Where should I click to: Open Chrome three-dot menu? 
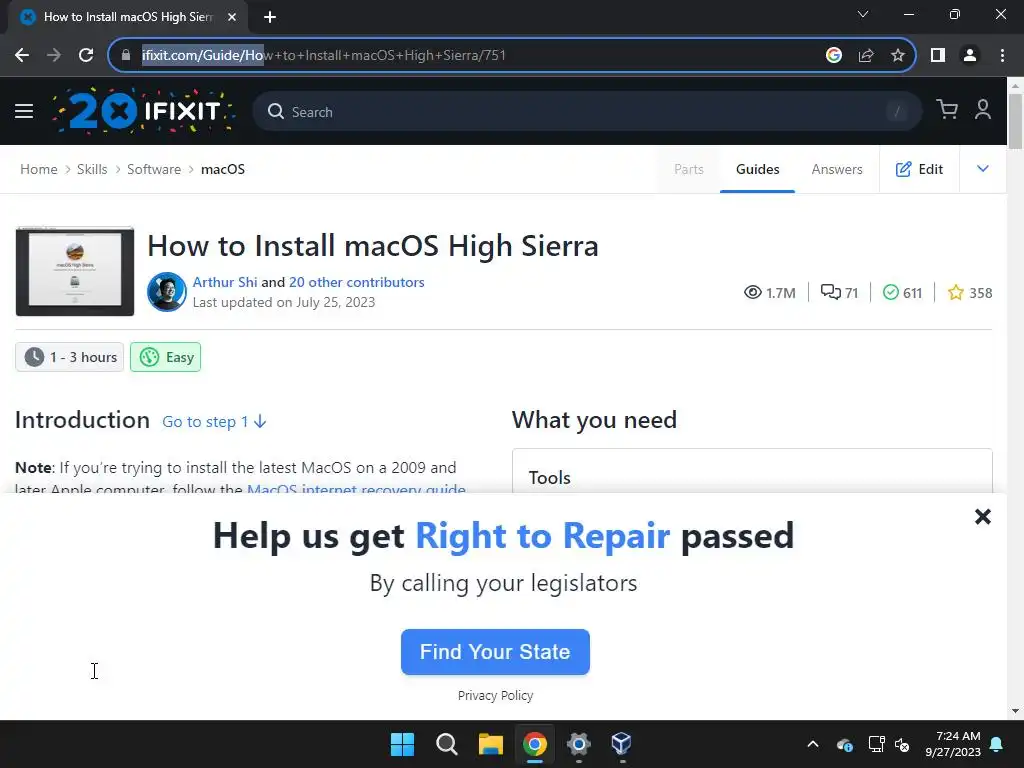1002,56
